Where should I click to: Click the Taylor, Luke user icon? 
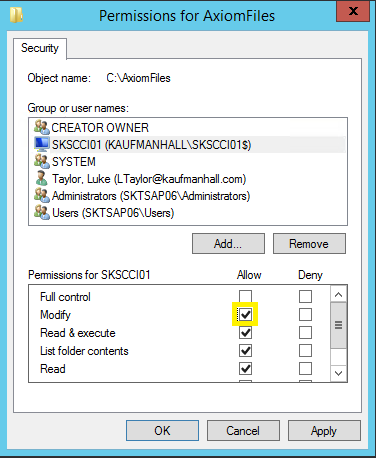[x=41, y=178]
